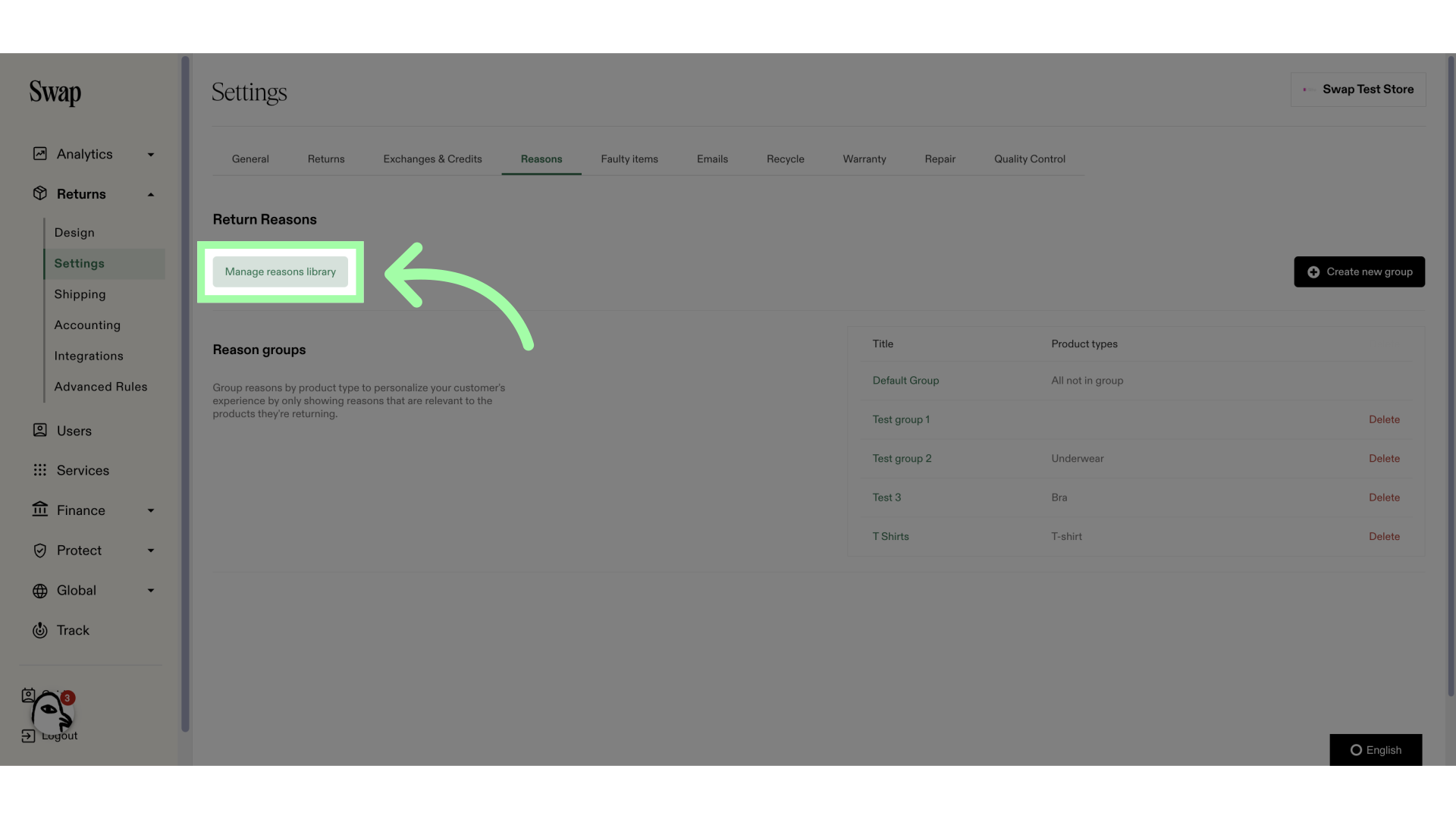The height and width of the screenshot is (819, 1456).
Task: Expand the Finance menu arrow
Action: [x=151, y=511]
